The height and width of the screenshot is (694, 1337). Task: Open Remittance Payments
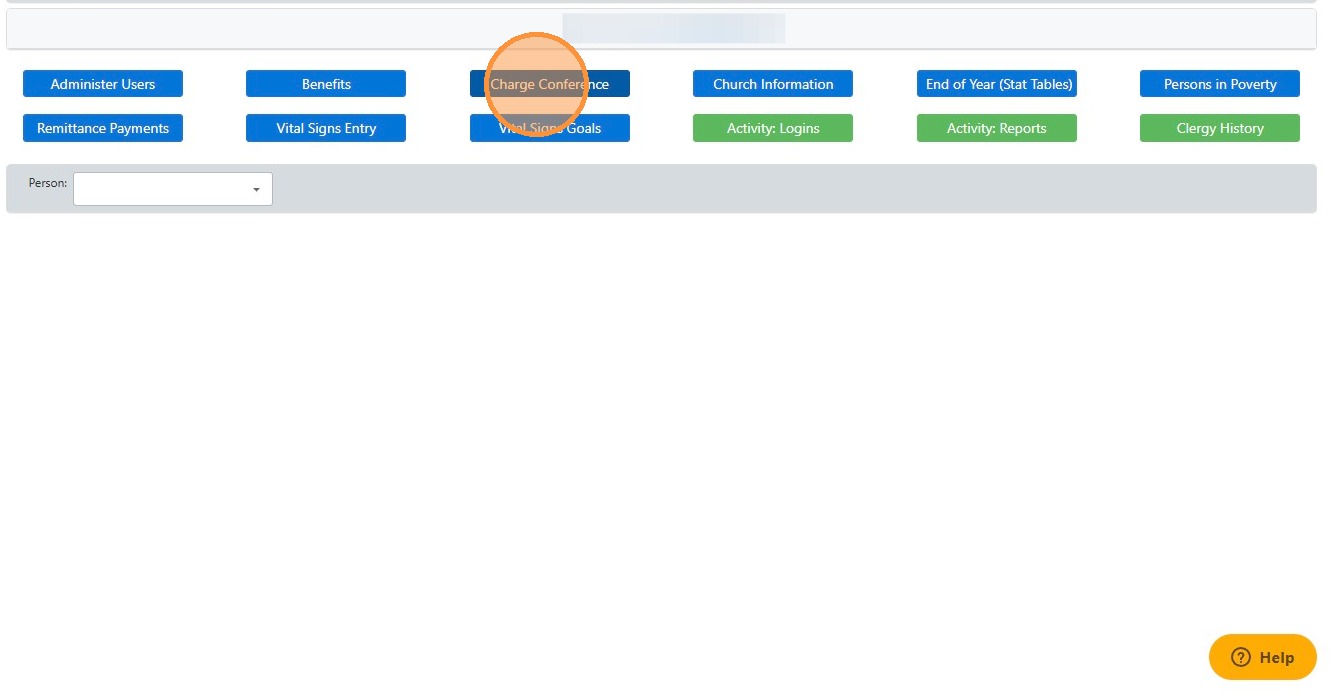pos(103,128)
